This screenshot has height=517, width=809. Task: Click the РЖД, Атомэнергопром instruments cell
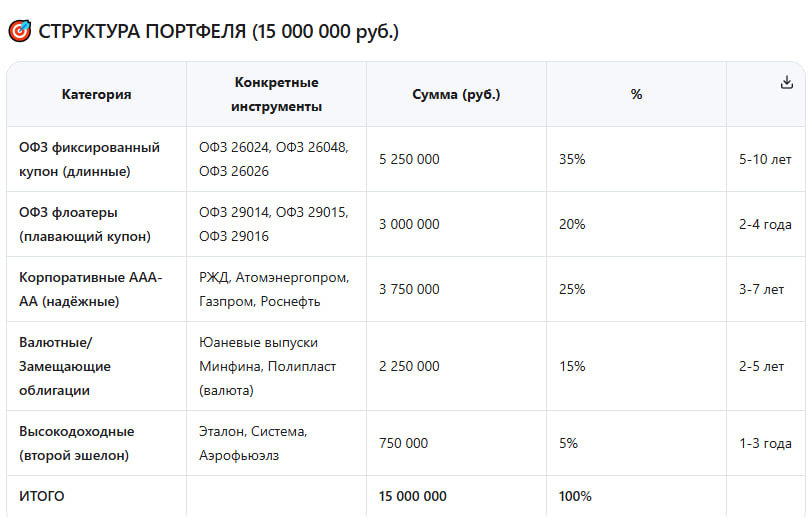pyautogui.click(x=274, y=289)
